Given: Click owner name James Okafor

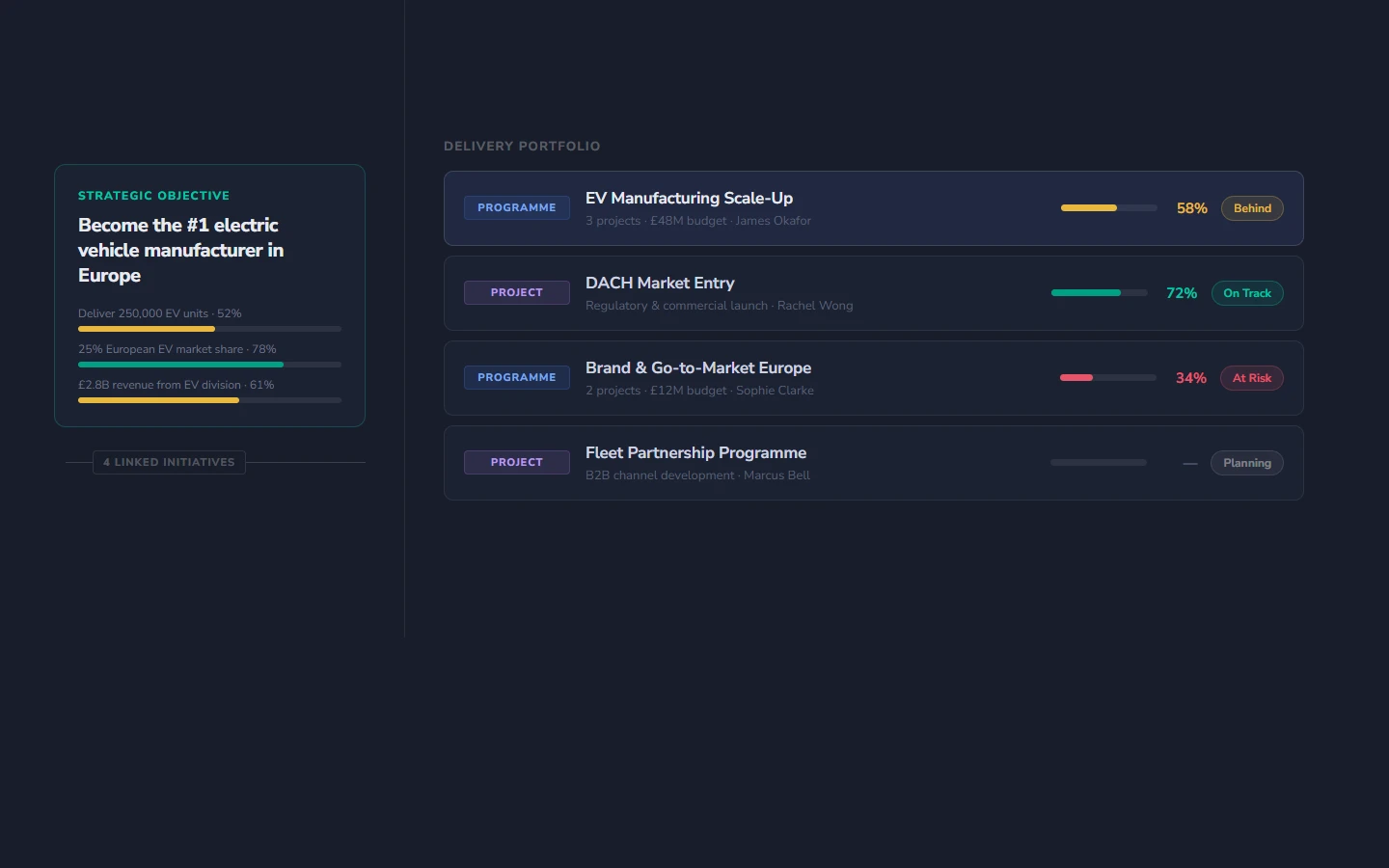Looking at the screenshot, I should pyautogui.click(x=774, y=220).
